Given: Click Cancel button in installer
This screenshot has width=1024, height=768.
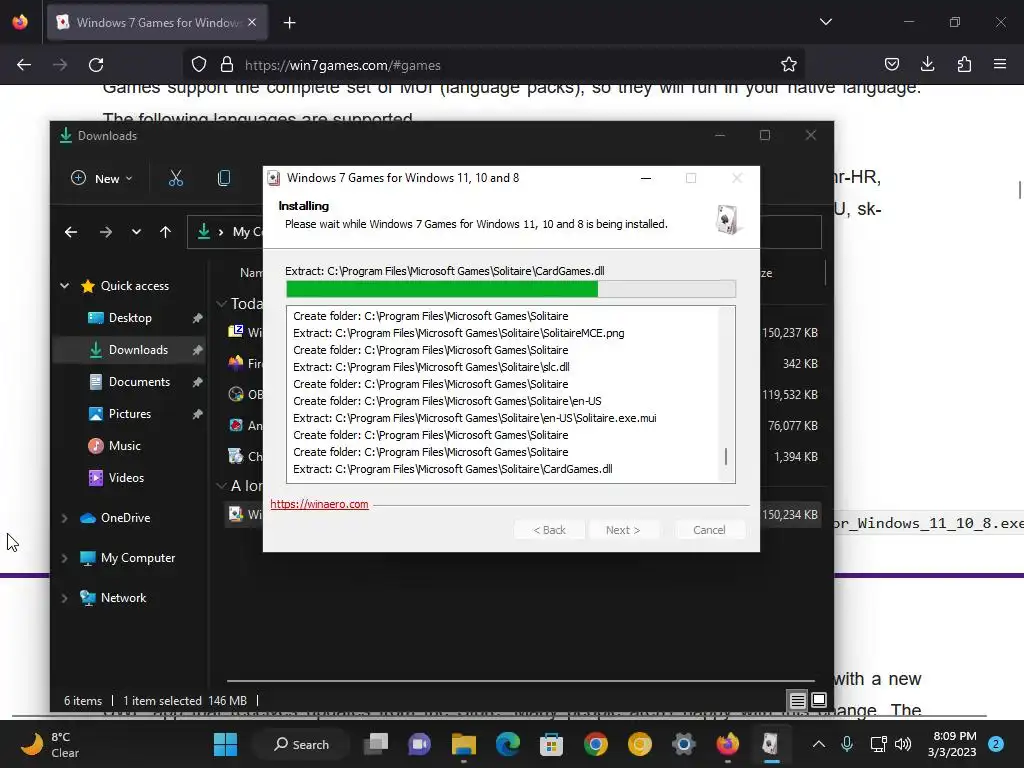Looking at the screenshot, I should click(709, 530).
